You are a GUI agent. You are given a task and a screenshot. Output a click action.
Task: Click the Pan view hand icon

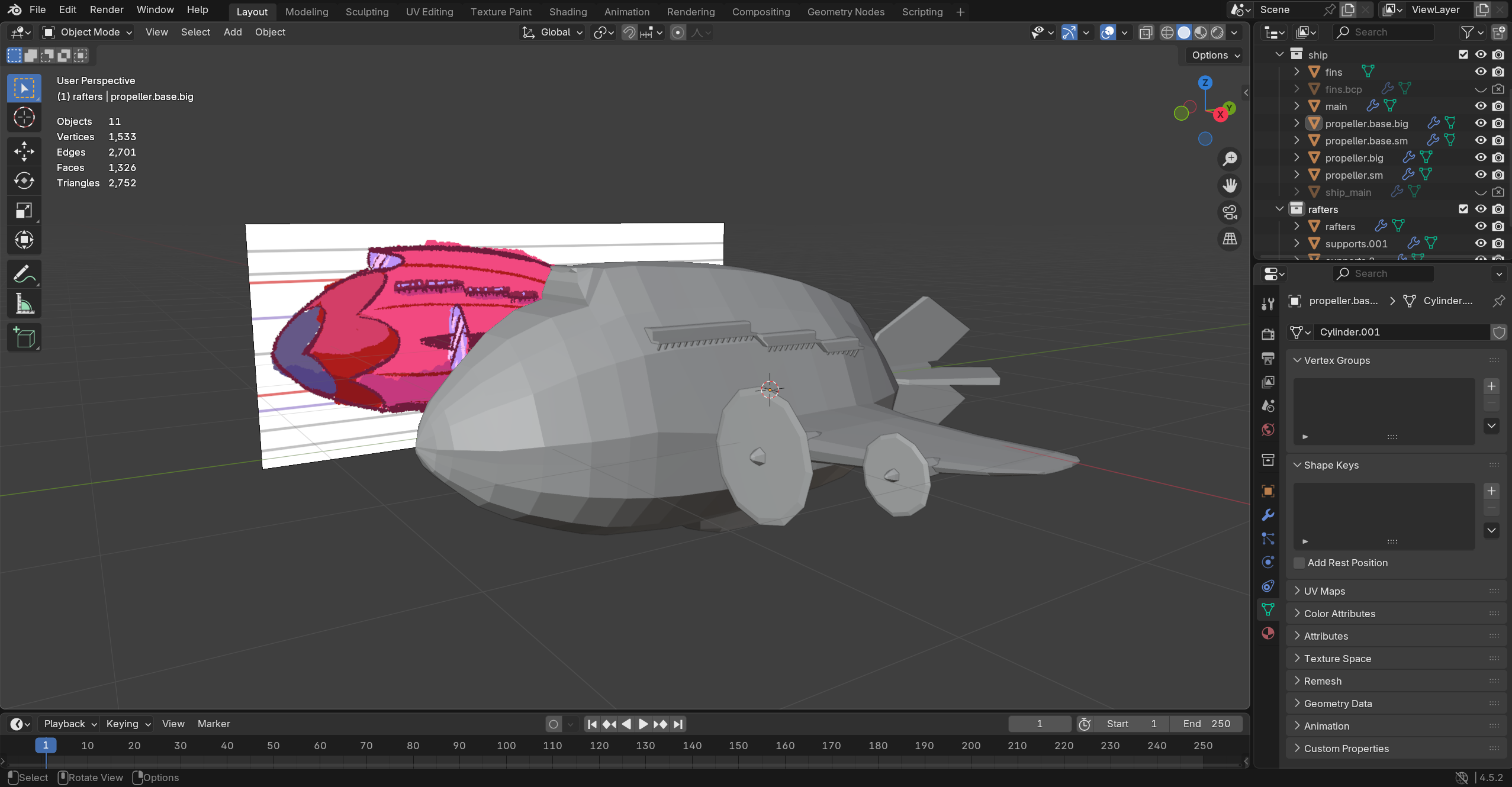(x=1230, y=186)
